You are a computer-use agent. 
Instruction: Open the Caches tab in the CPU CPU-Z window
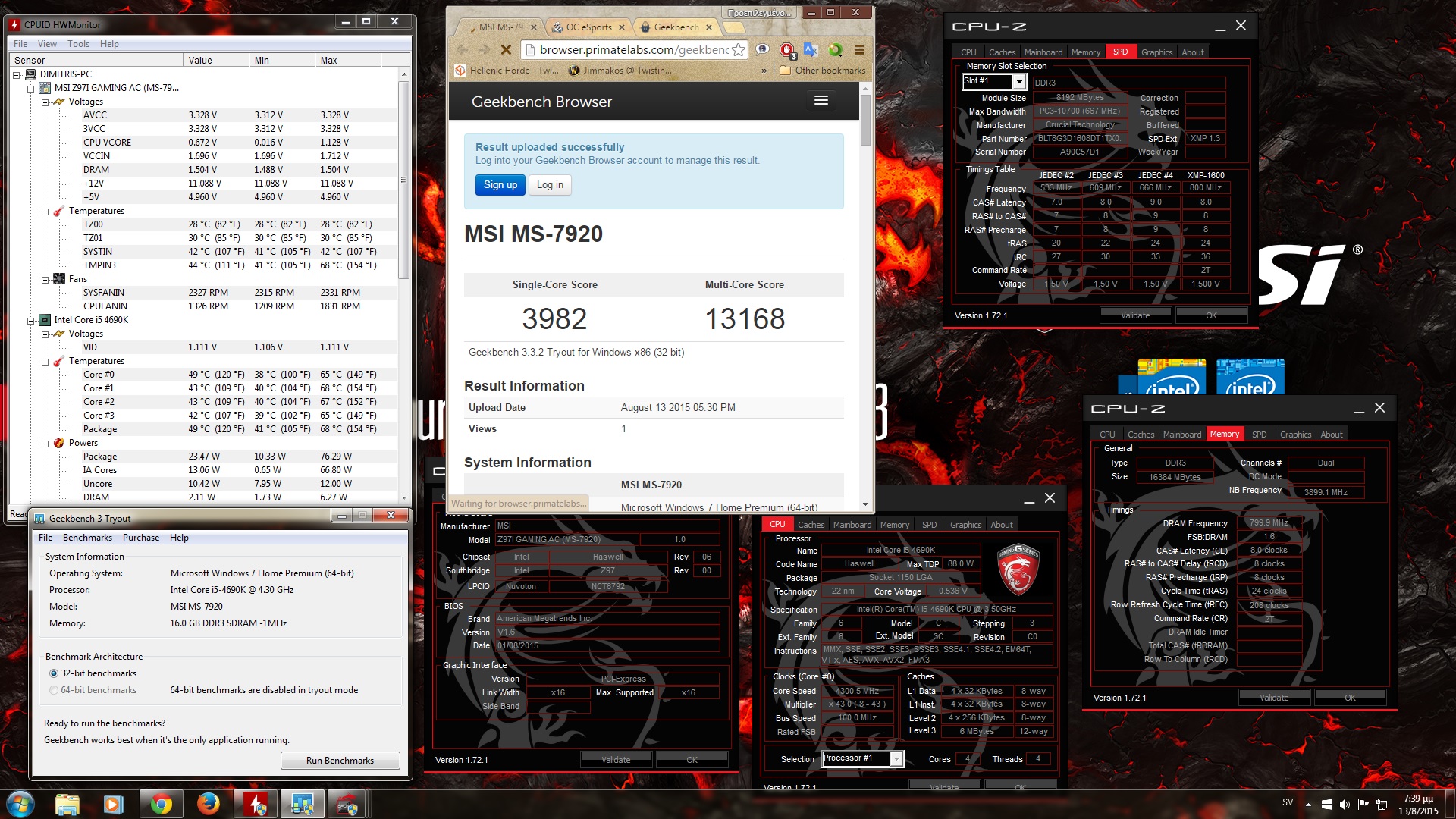pos(811,525)
